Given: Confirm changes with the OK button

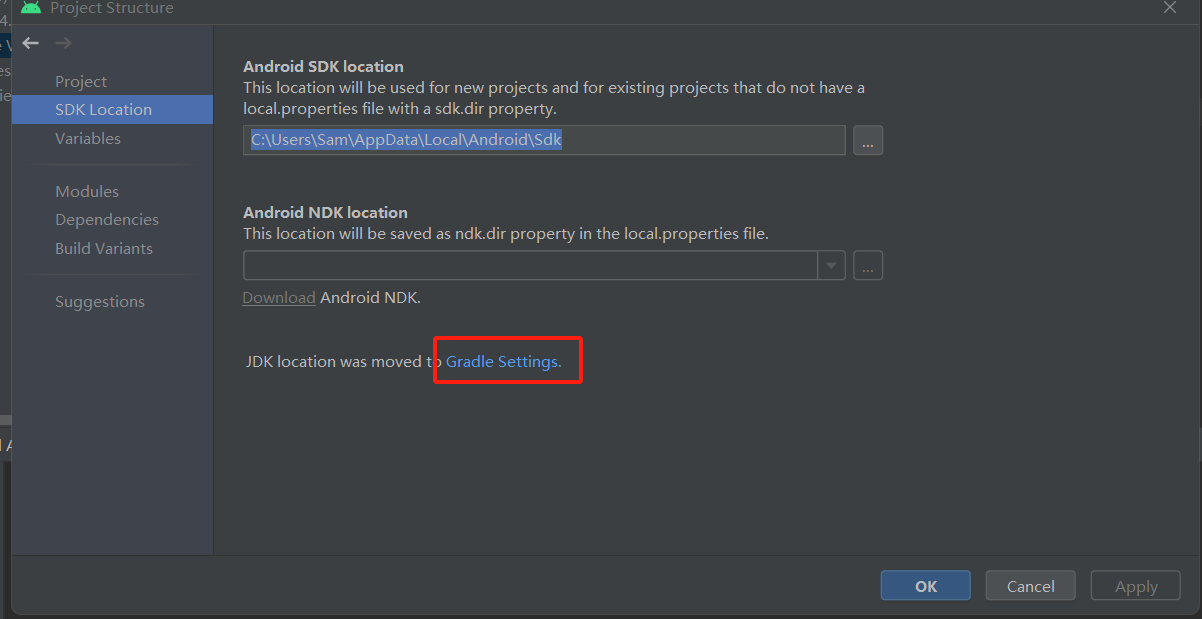Looking at the screenshot, I should 924,585.
